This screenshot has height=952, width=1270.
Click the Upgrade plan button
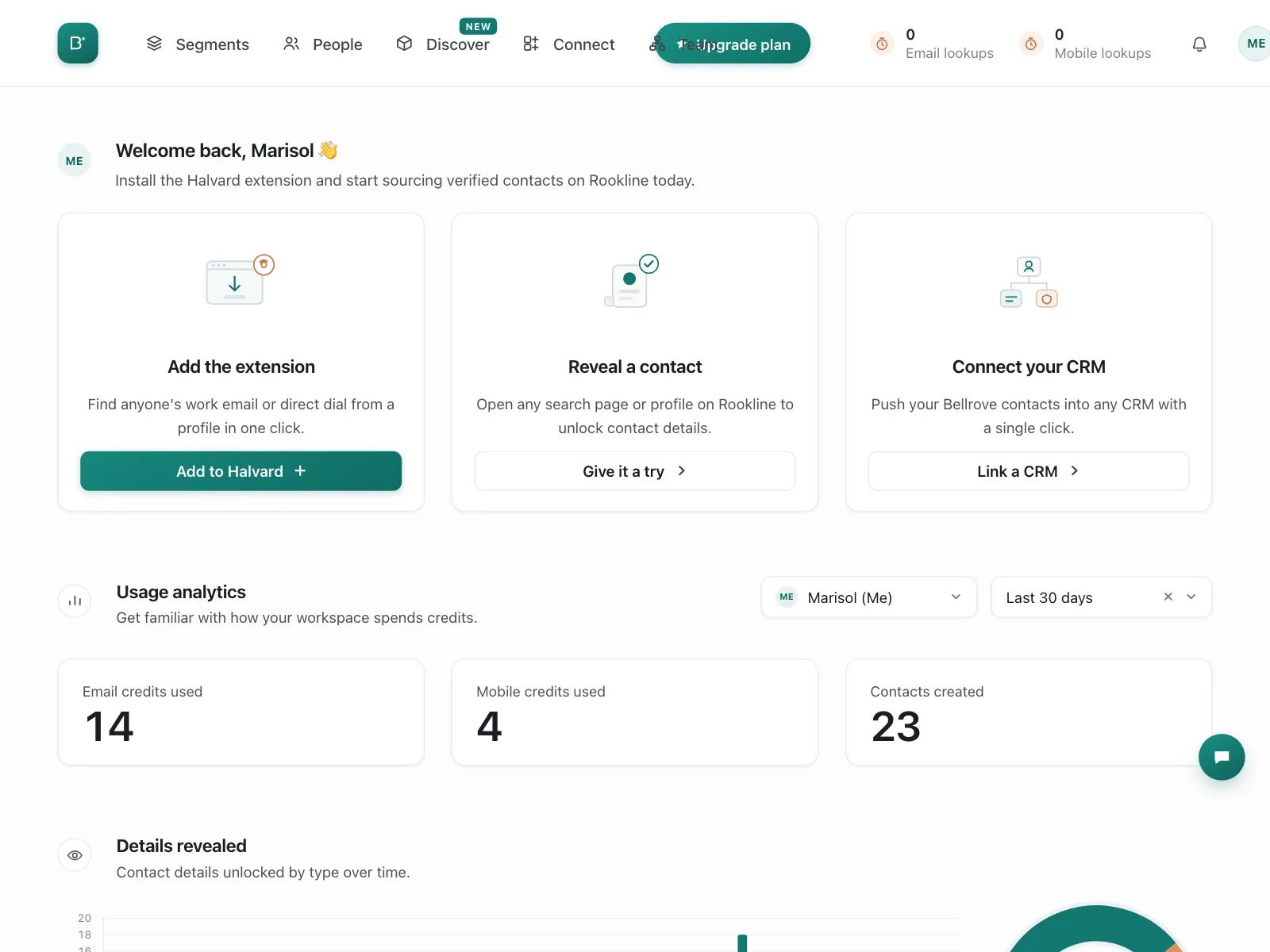(x=733, y=44)
